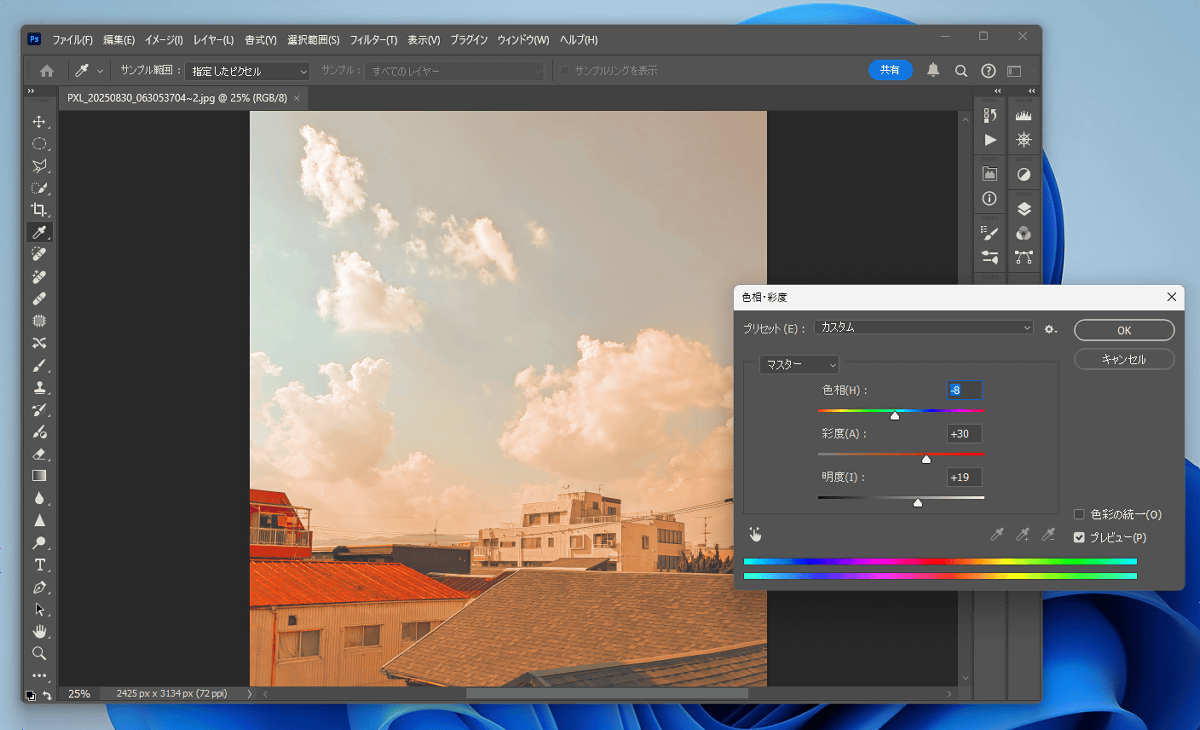Select the Brush tool
This screenshot has width=1200, height=730.
pyautogui.click(x=40, y=365)
